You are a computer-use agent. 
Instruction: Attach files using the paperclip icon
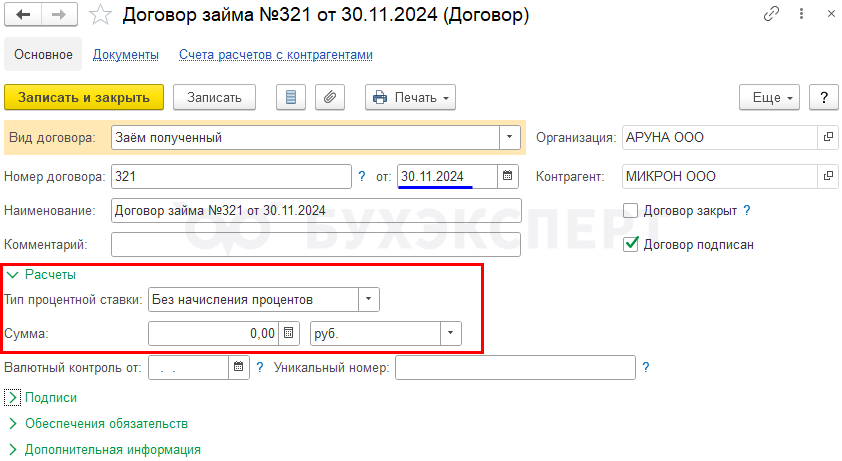coord(330,97)
